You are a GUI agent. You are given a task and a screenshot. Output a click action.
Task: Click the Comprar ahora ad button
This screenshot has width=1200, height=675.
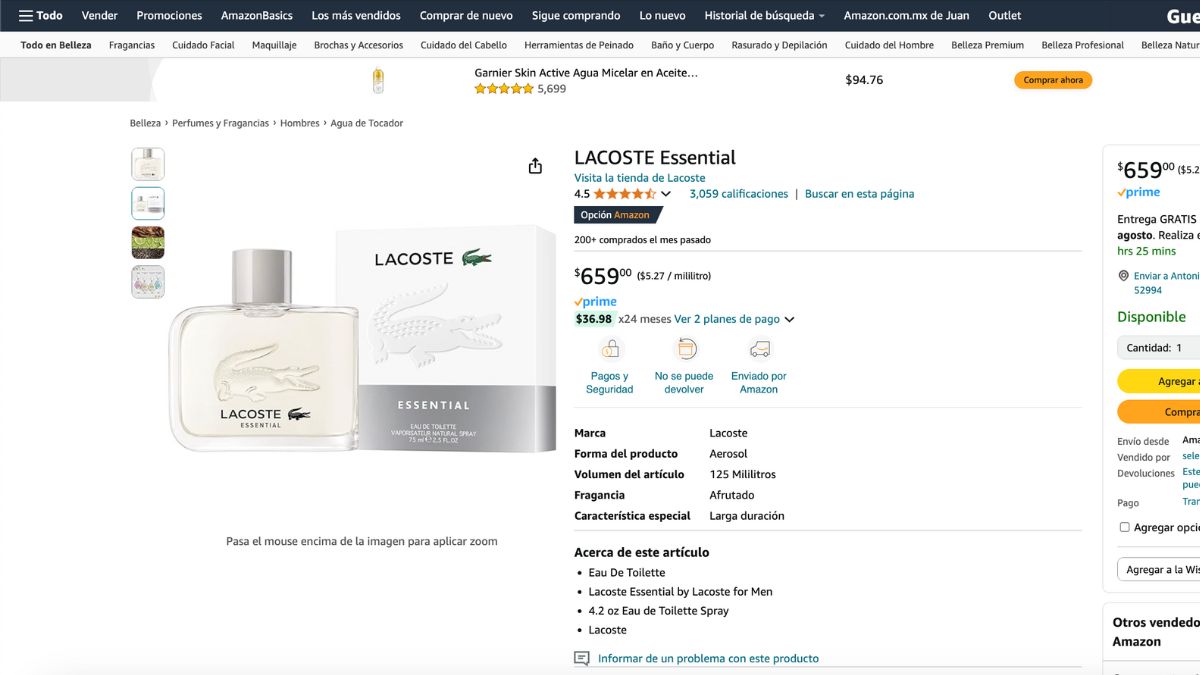[1052, 80]
